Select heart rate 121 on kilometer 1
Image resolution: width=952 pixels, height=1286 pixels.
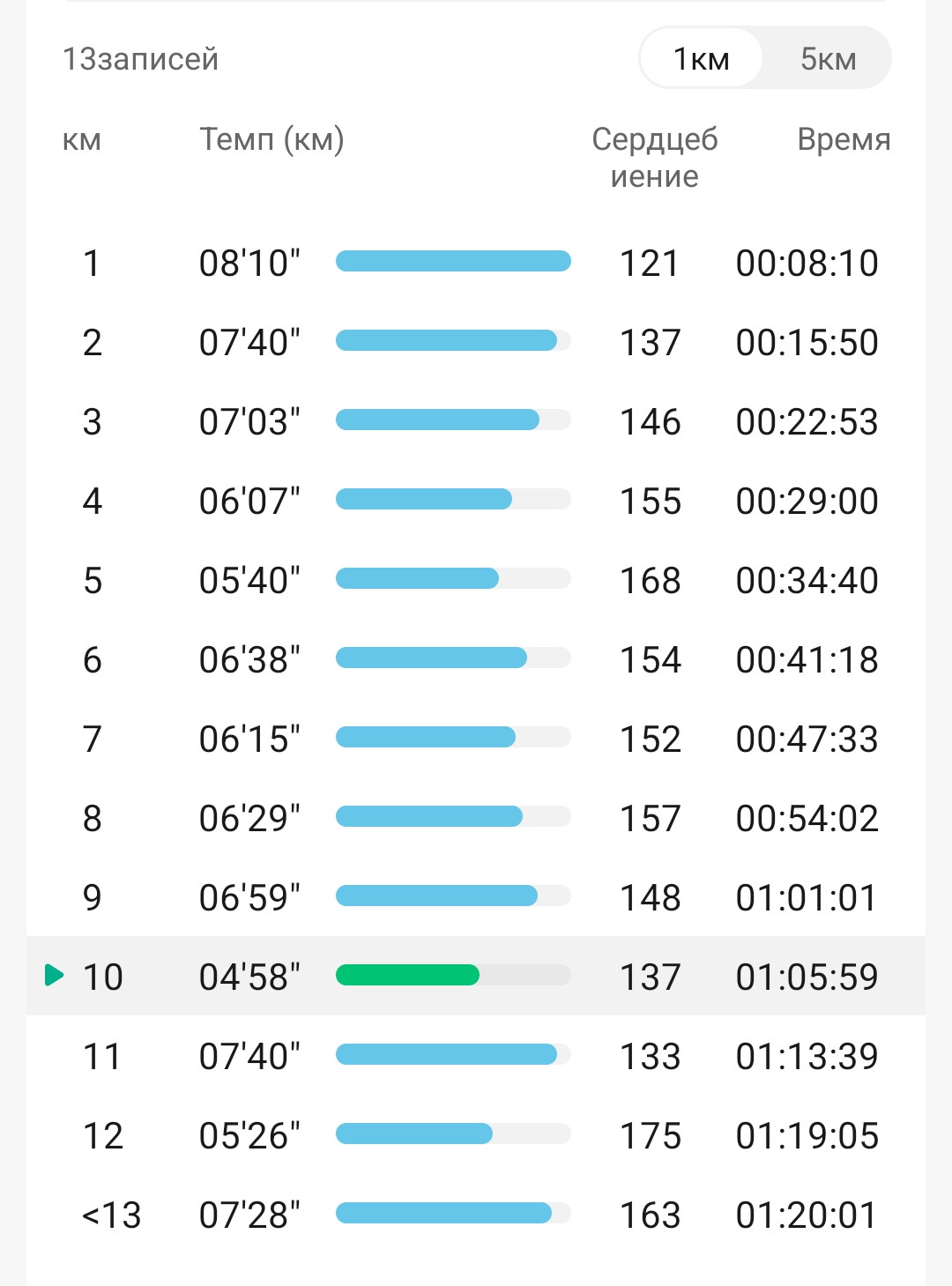point(650,263)
